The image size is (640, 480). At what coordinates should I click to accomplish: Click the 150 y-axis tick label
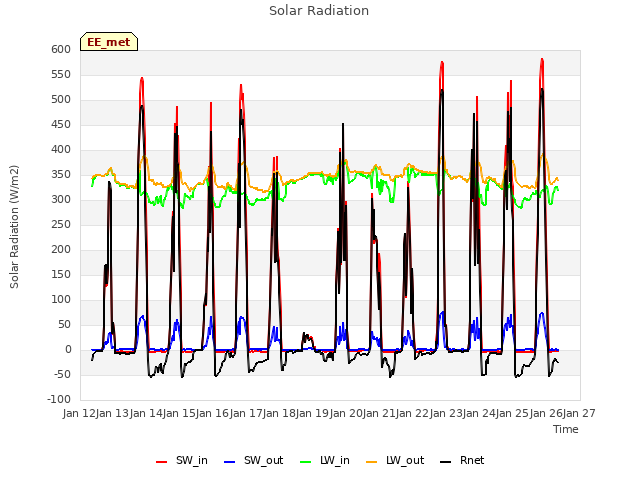(x=61, y=275)
